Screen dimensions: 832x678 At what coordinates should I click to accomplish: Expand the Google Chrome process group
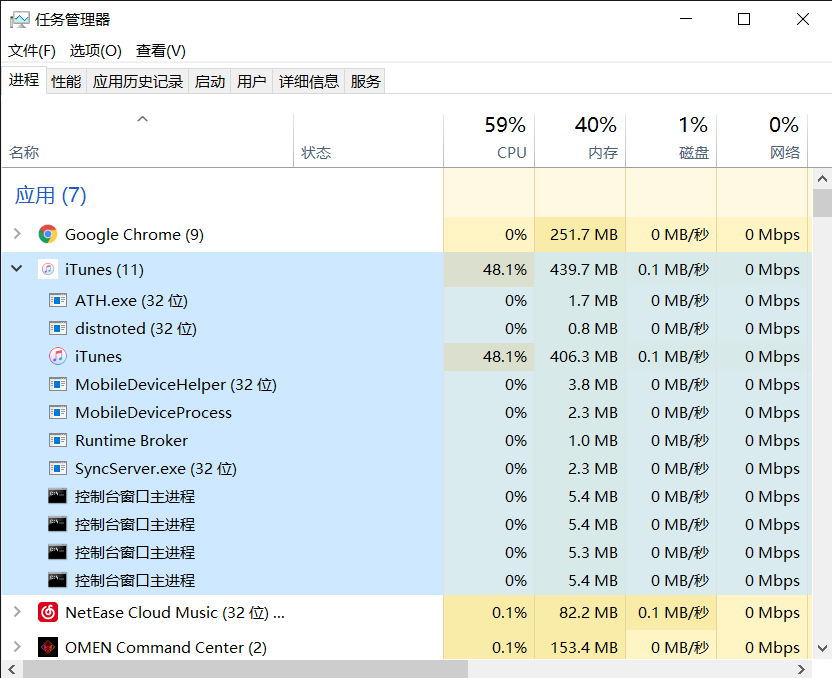(x=16, y=235)
